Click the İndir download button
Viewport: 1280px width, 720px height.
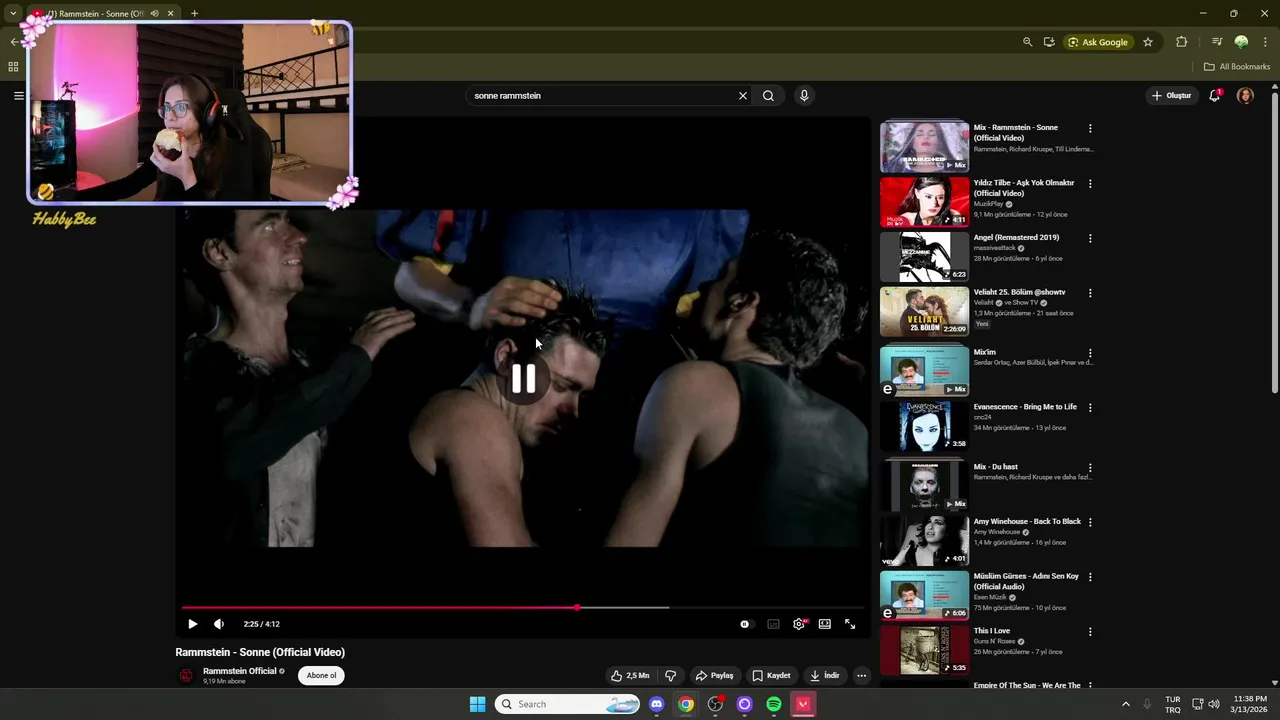(x=824, y=676)
